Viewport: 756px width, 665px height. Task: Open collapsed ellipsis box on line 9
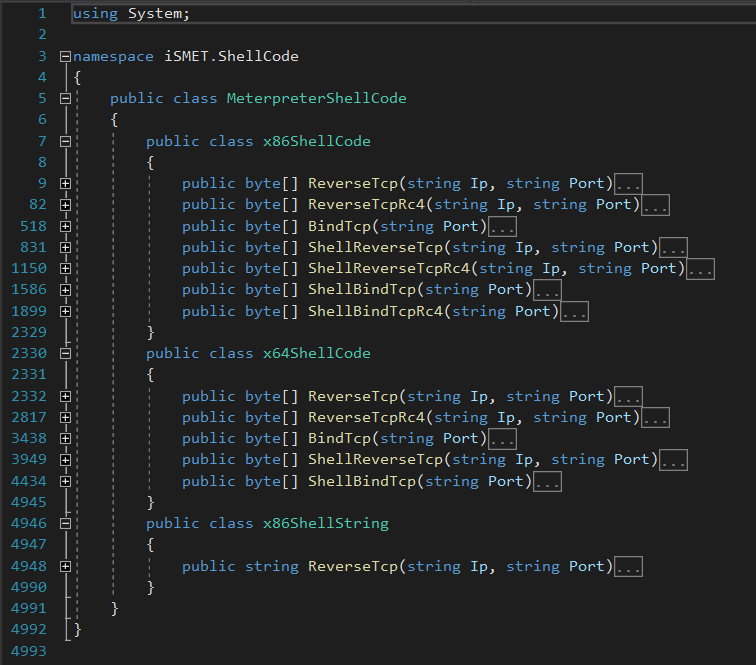coord(628,184)
